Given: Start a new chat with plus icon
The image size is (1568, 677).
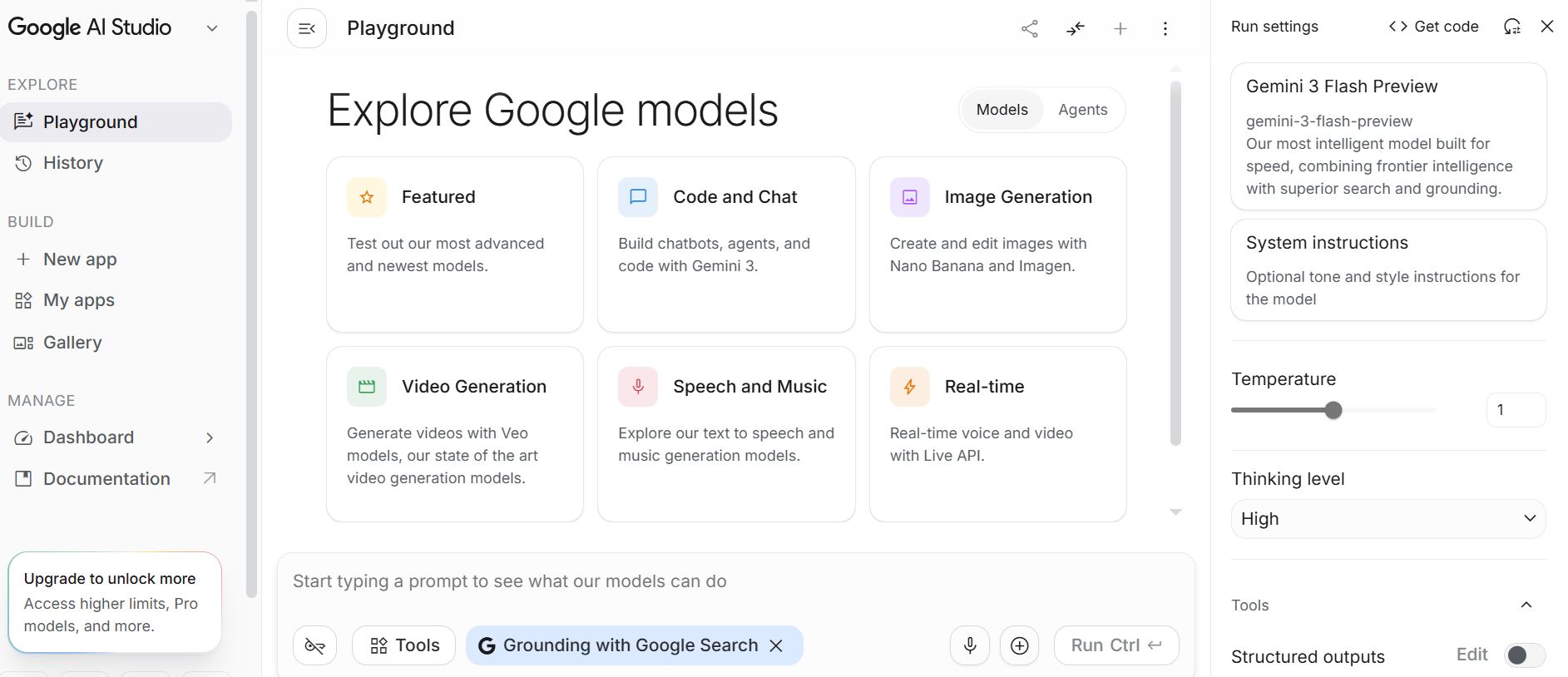Looking at the screenshot, I should point(1120,29).
